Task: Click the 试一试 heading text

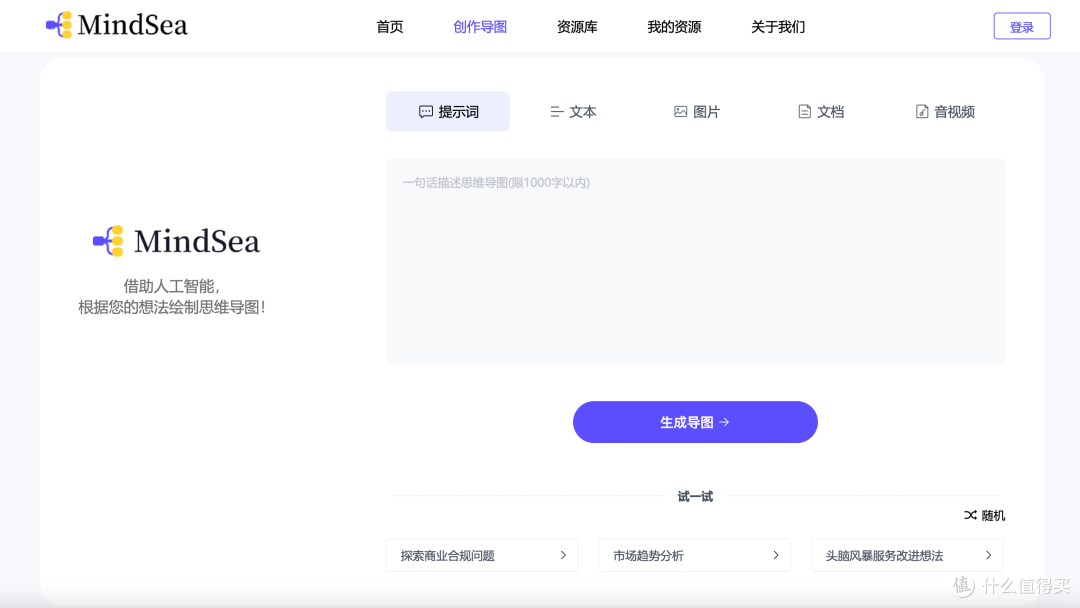Action: (x=695, y=496)
